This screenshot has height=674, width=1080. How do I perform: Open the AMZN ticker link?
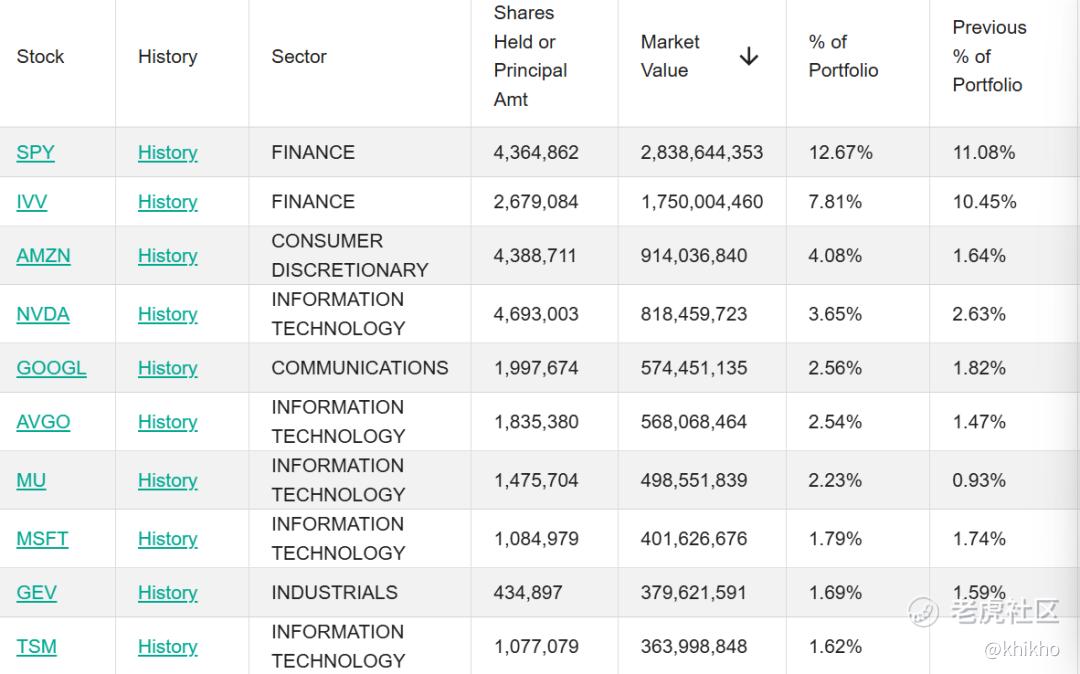(43, 255)
